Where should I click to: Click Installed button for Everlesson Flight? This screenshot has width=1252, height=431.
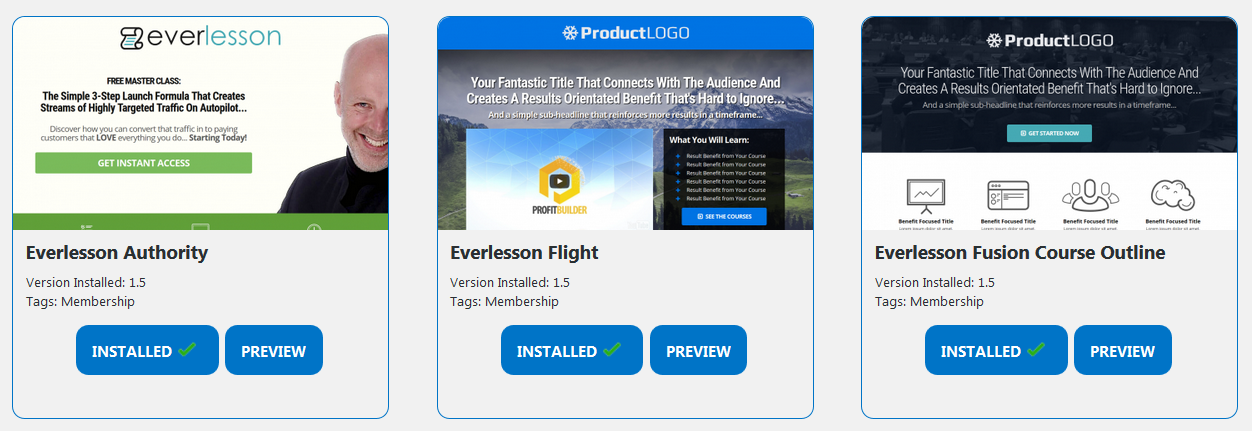(x=572, y=350)
